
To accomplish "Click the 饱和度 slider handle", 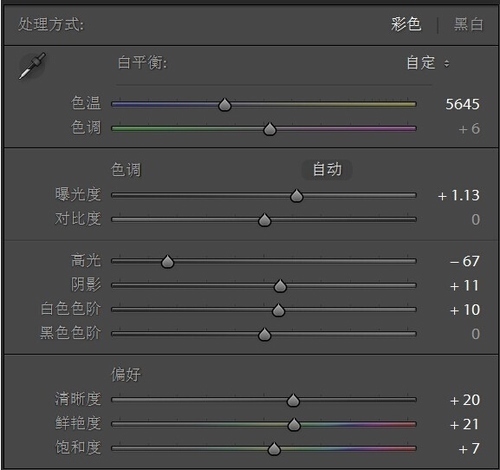I will [274, 449].
